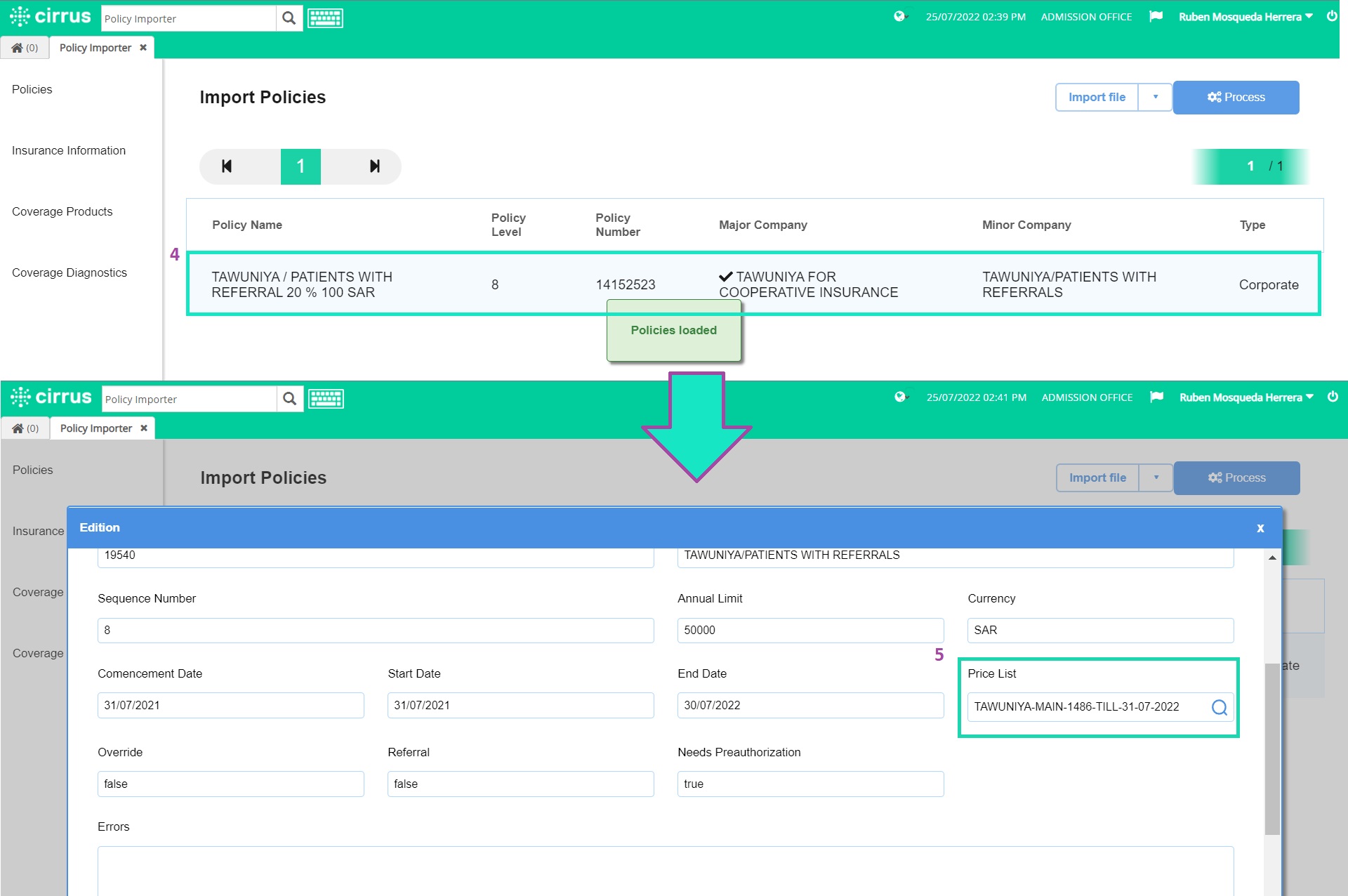Screen dimensions: 1348x896
Task: Open the Home (0) tab in the 02:41 PM window
Action: [x=26, y=428]
